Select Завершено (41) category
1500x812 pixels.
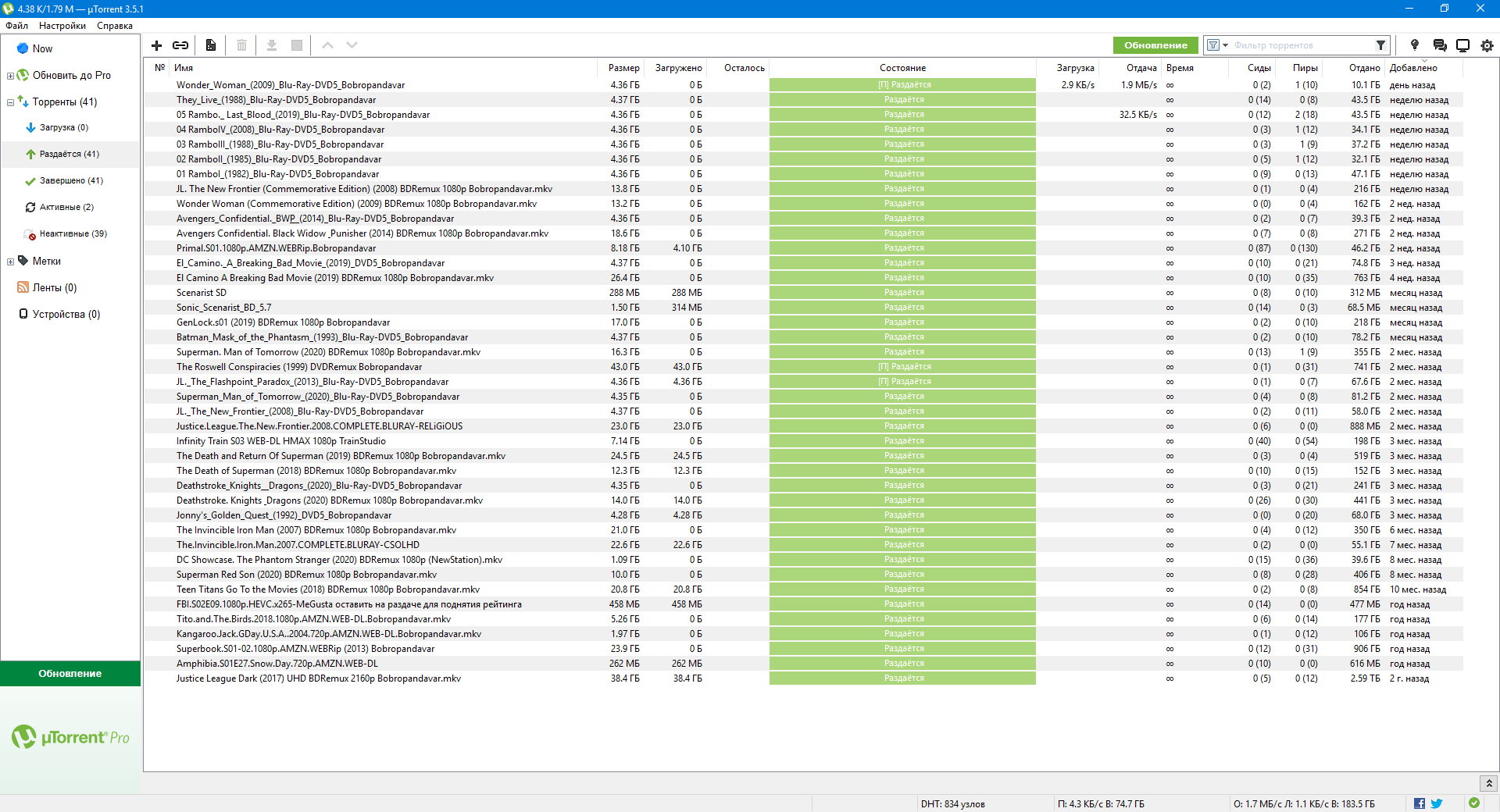71,180
